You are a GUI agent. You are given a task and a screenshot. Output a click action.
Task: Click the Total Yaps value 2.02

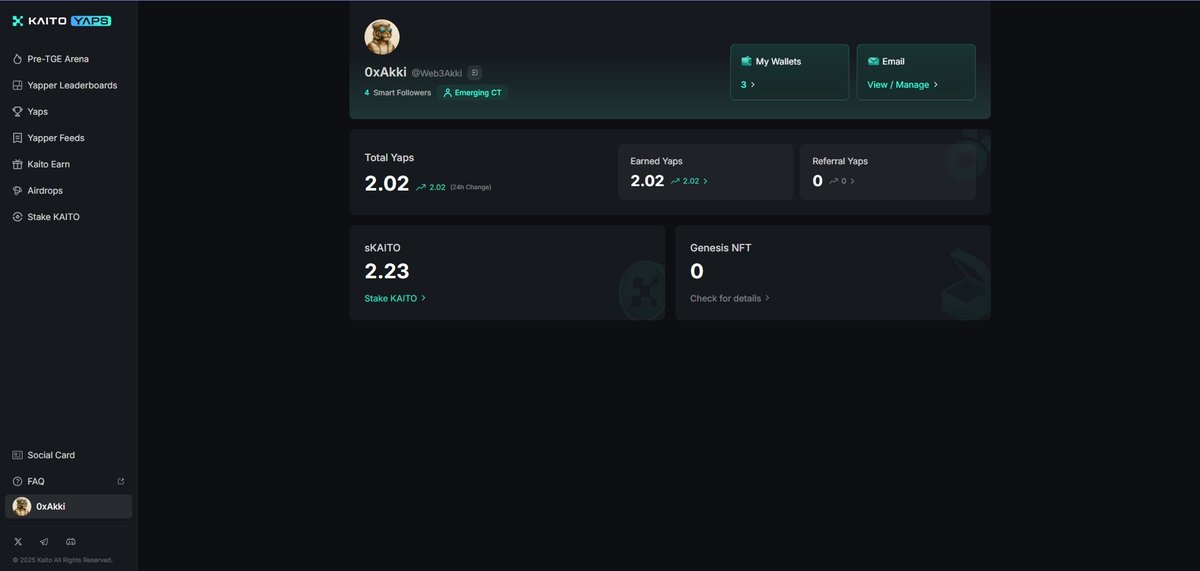click(387, 183)
